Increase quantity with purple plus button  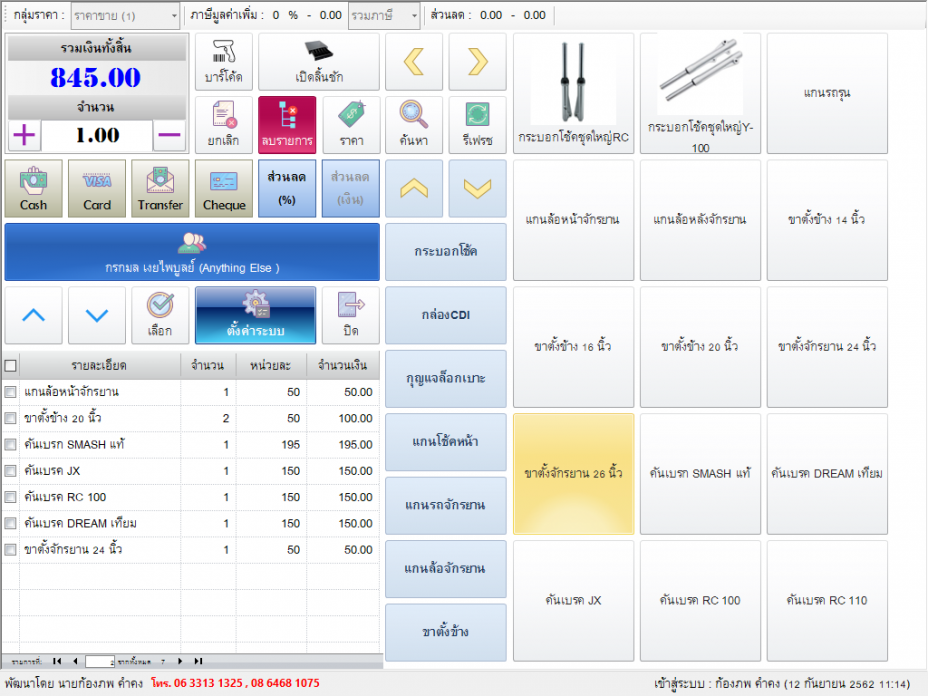click(24, 135)
